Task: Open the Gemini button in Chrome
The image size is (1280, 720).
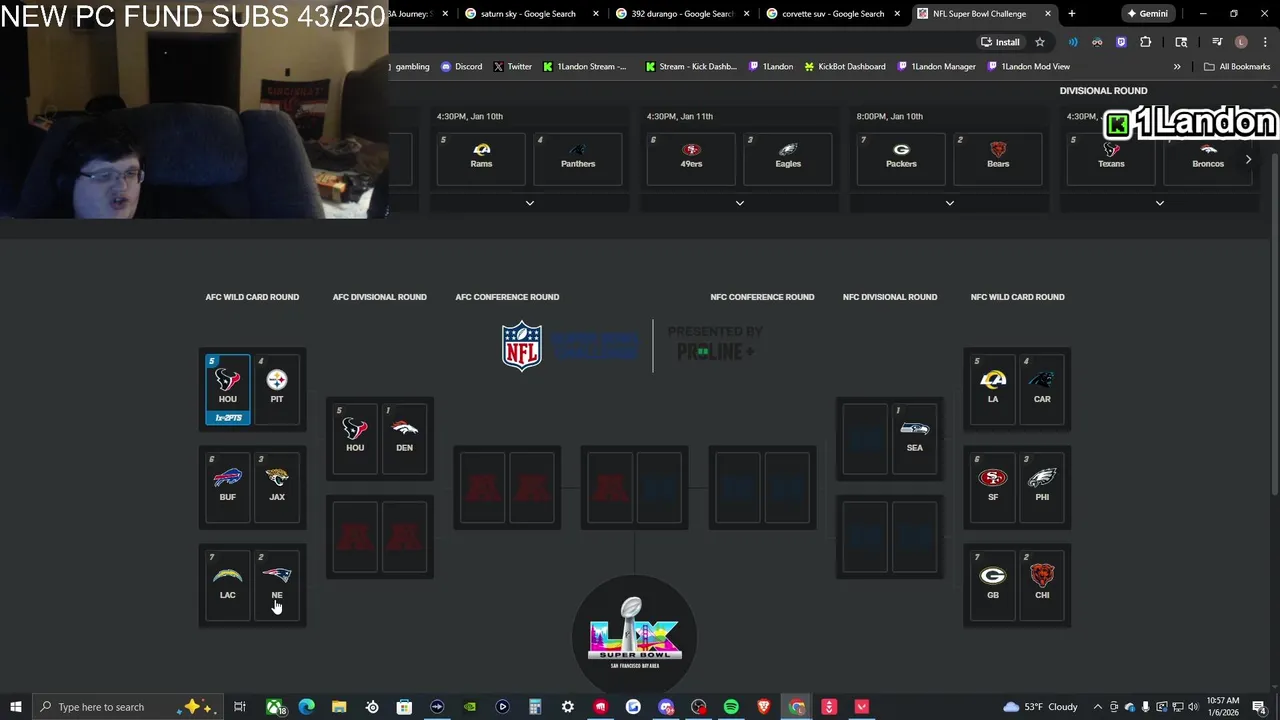Action: 1148,14
